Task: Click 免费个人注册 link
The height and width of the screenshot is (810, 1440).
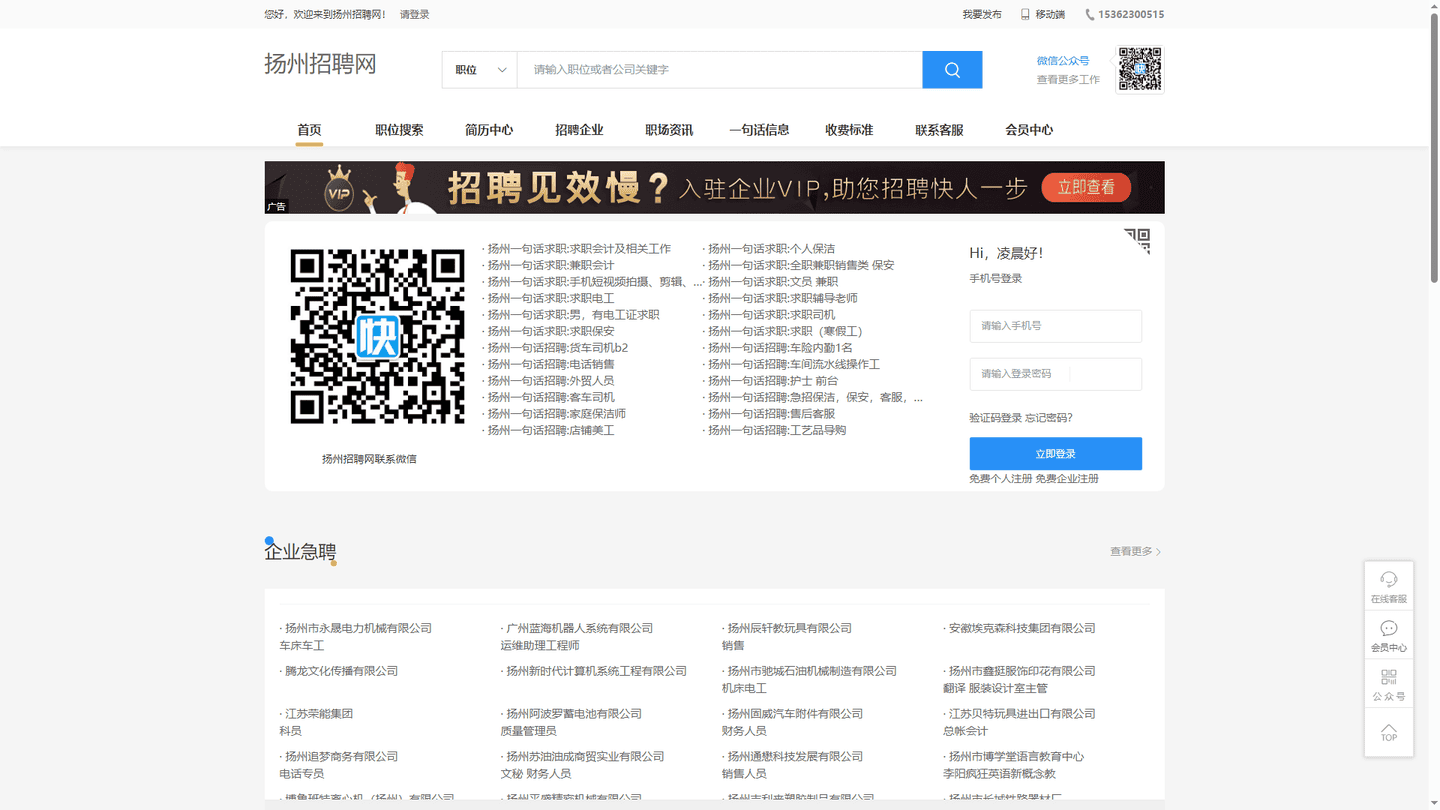Action: (1000, 479)
